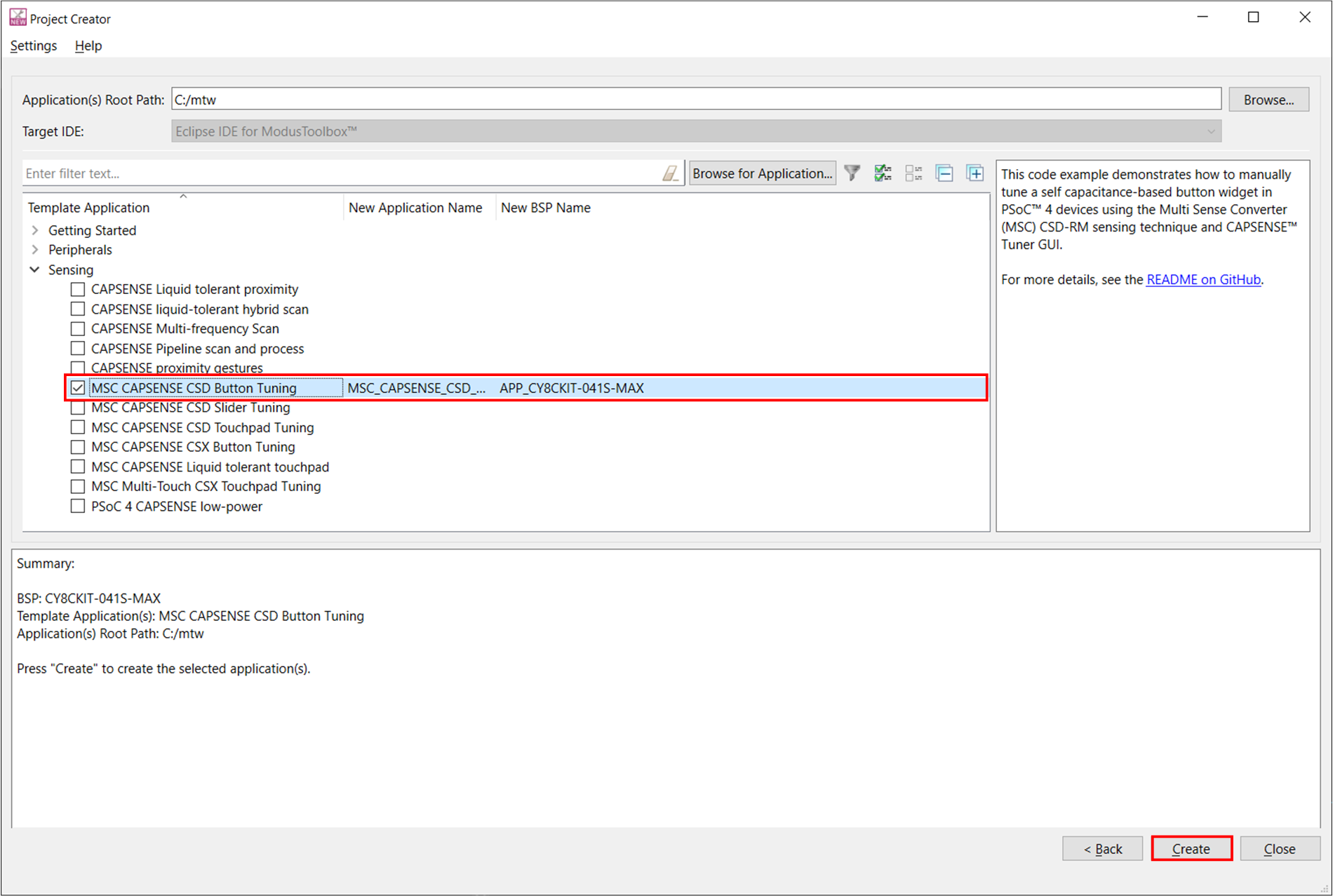Check CAPSENSE liquid-tolerant hybrid scan
The image size is (1333, 896).
[78, 309]
